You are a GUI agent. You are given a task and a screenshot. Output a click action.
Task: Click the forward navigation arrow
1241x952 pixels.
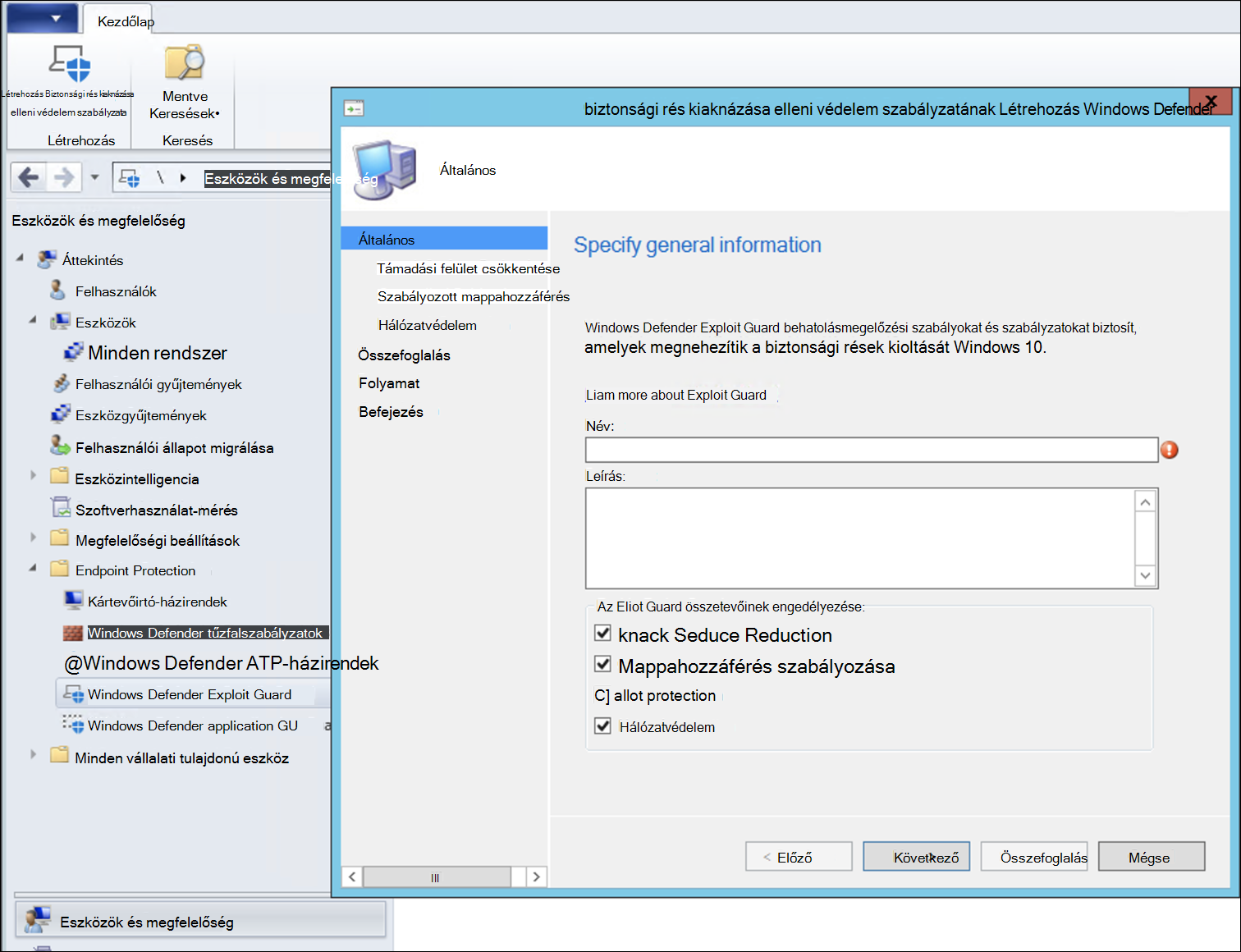point(63,176)
